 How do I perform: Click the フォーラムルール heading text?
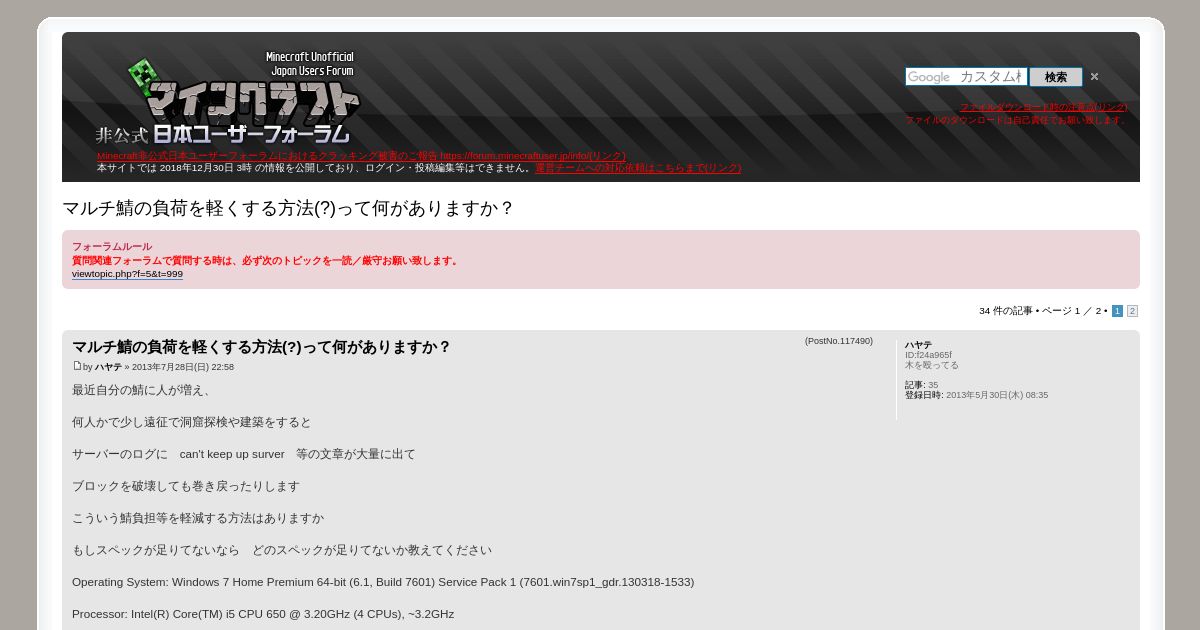(x=112, y=247)
